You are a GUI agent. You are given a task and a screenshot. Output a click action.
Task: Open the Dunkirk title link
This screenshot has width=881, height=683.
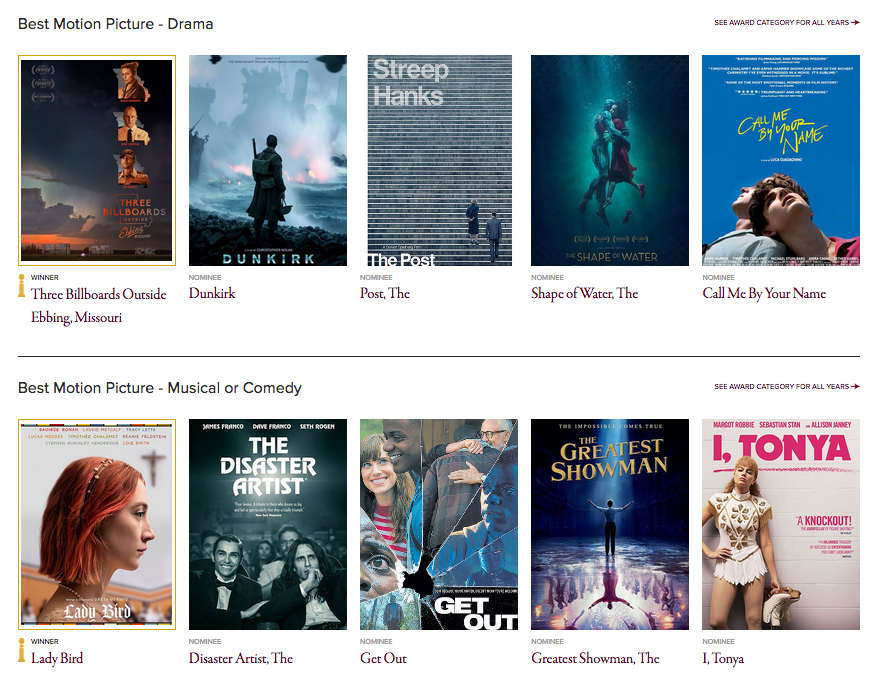coord(212,294)
